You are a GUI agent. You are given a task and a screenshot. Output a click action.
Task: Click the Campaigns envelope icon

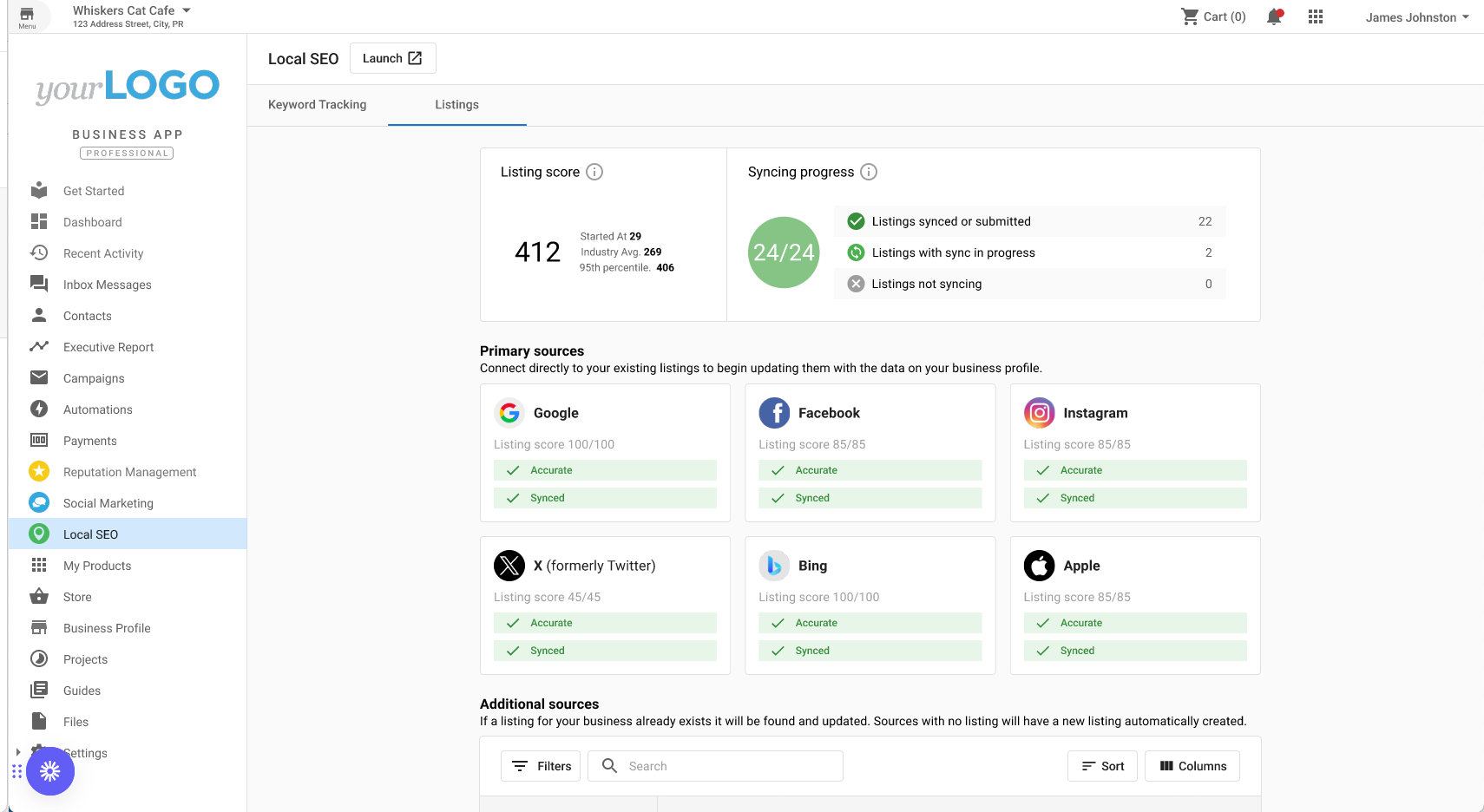click(x=39, y=377)
